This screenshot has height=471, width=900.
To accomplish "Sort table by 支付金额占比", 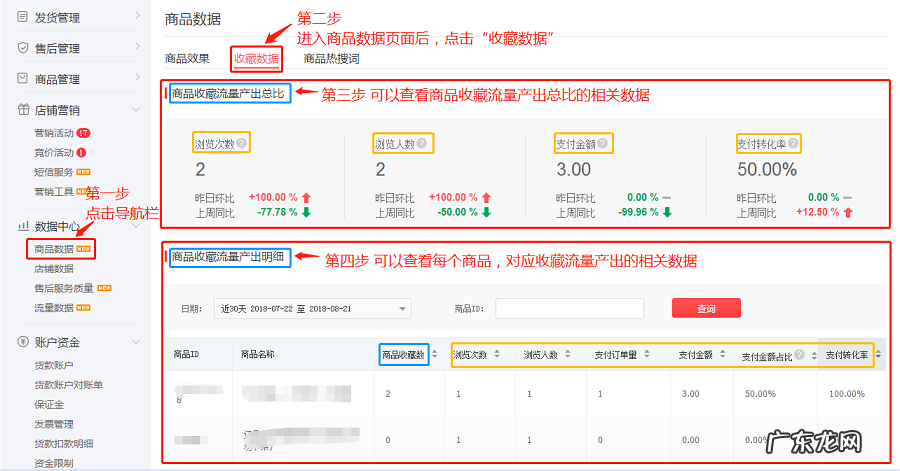I will click(x=814, y=356).
